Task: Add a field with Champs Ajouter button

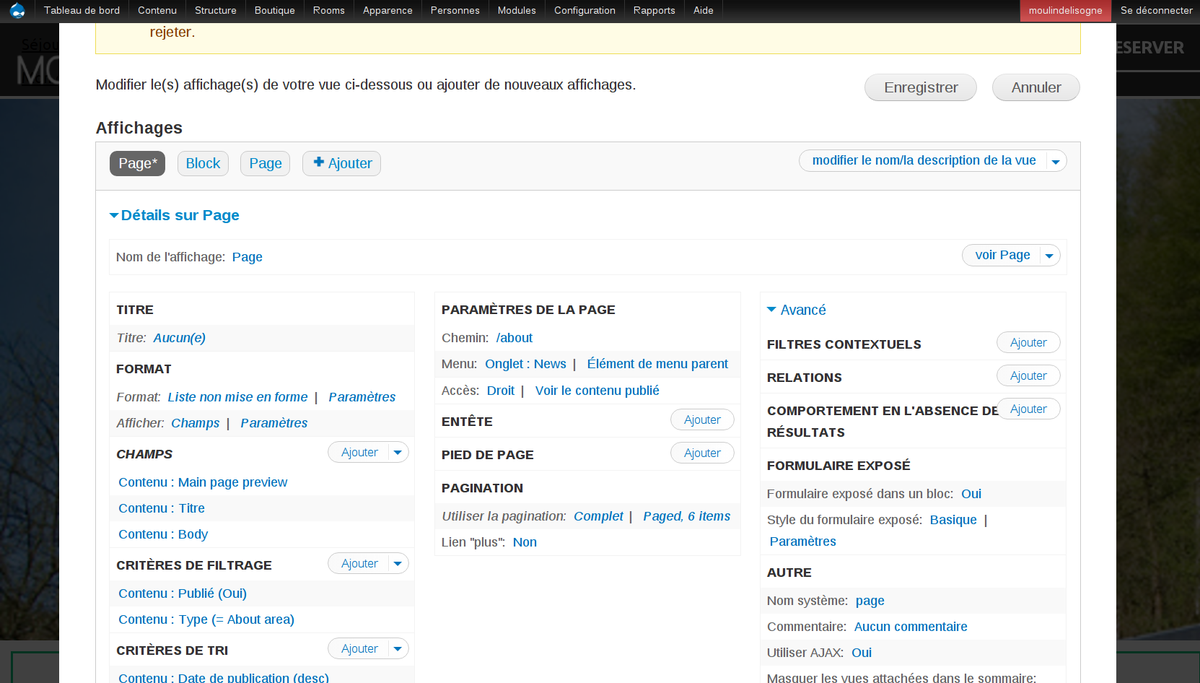Action: (x=359, y=453)
